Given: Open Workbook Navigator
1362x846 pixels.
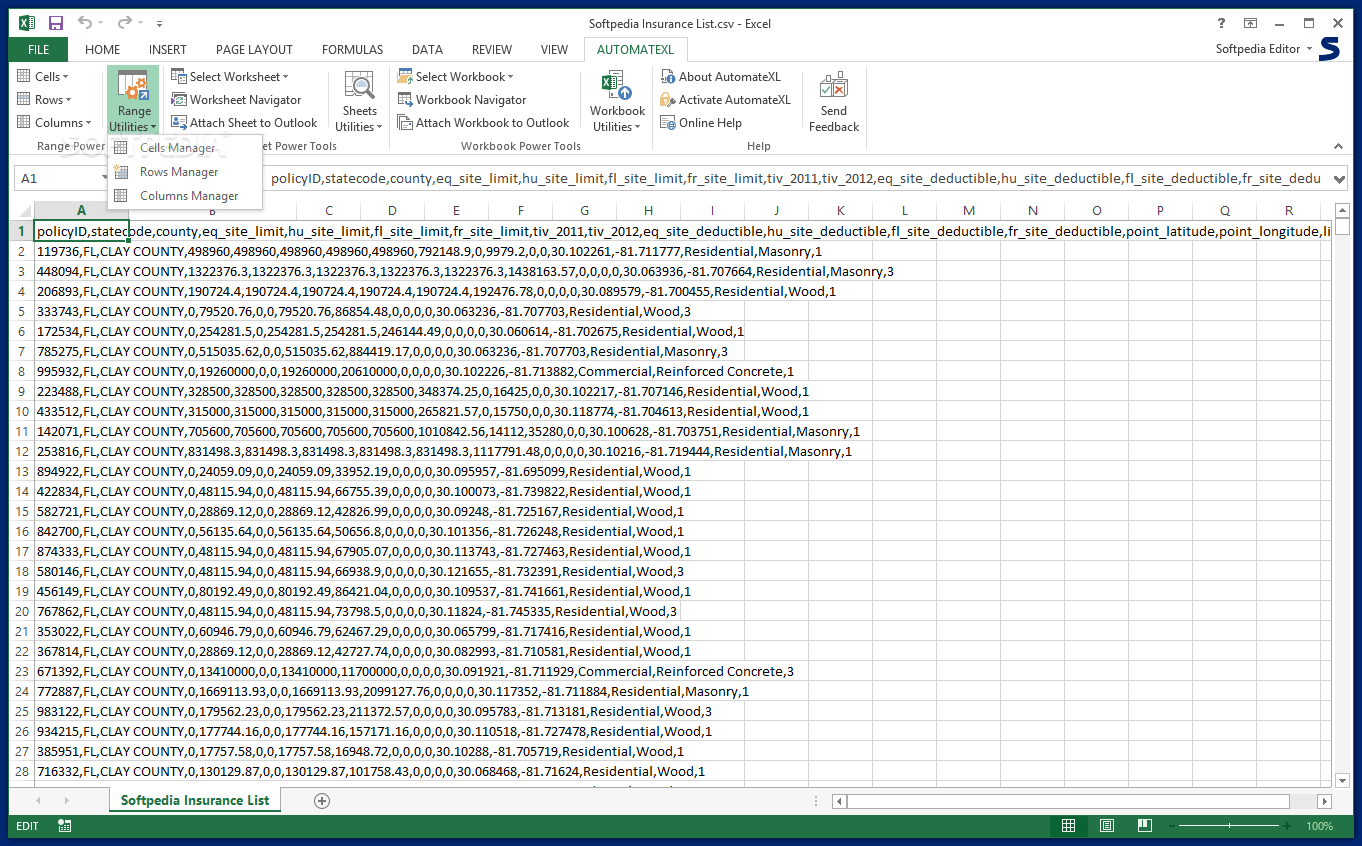Looking at the screenshot, I should click(462, 100).
